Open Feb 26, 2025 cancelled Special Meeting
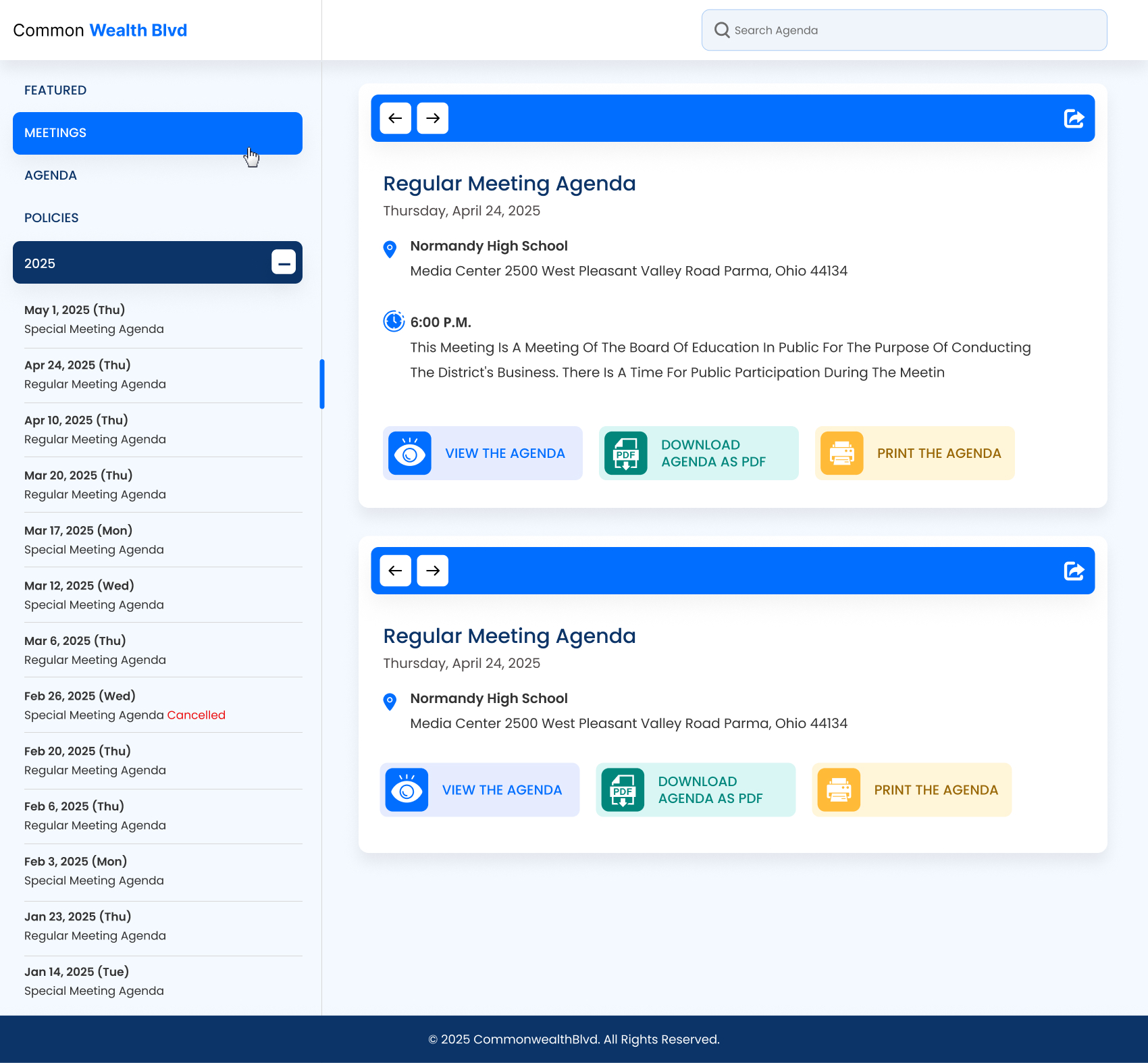This screenshot has width=1148, height=1063. click(163, 706)
